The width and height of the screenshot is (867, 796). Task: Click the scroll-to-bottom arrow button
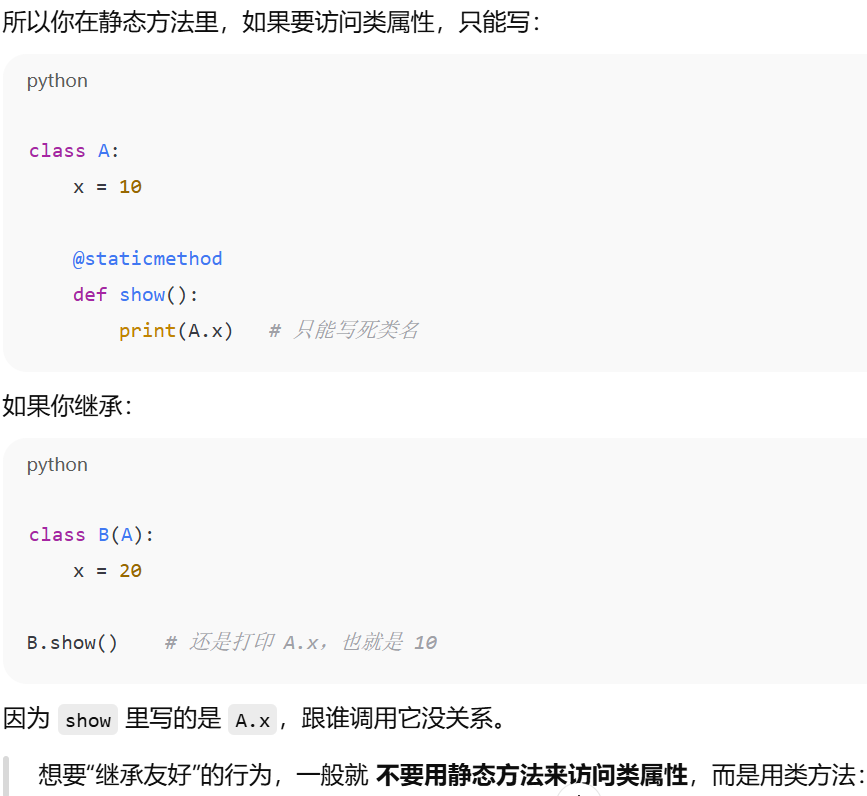coord(578,791)
